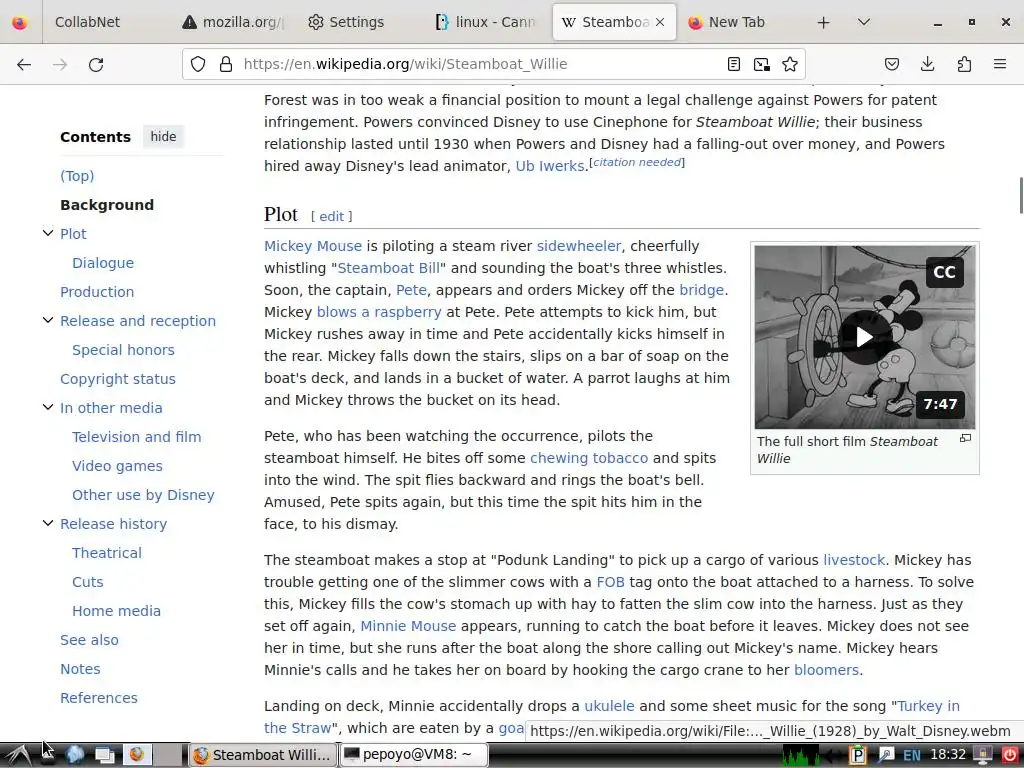Image resolution: width=1024 pixels, height=768 pixels.
Task: Open the P tray icon
Action: tap(857, 756)
